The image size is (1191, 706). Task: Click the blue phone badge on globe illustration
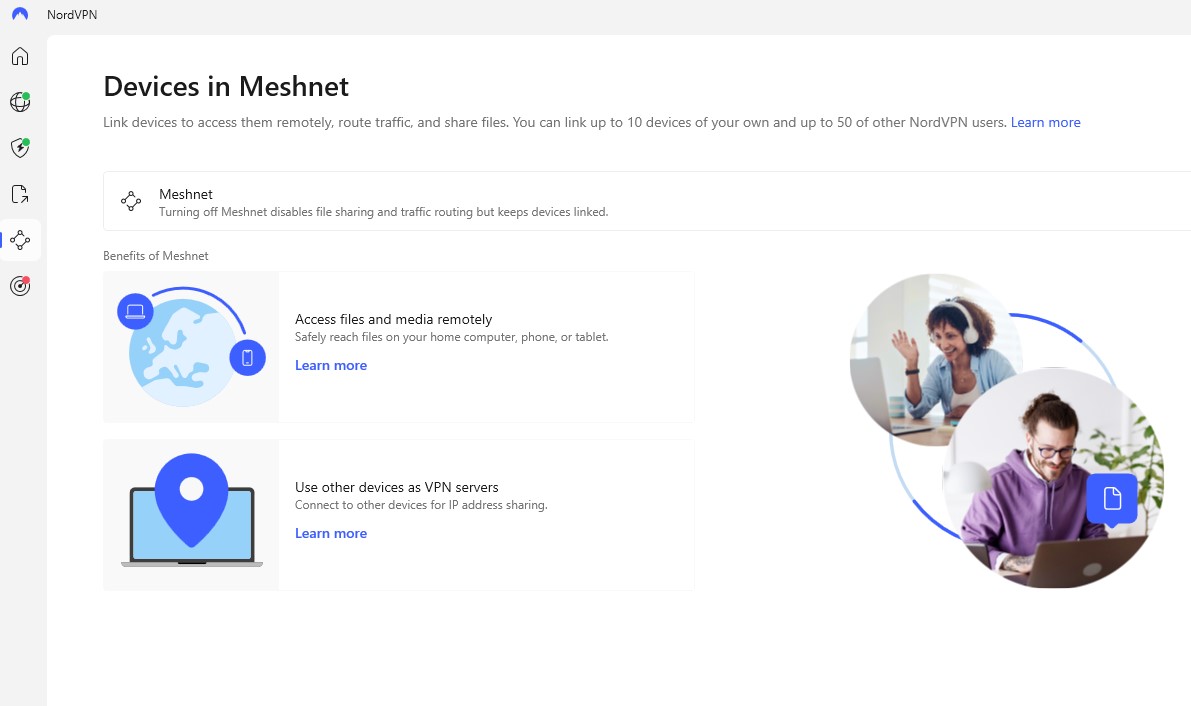tap(247, 357)
